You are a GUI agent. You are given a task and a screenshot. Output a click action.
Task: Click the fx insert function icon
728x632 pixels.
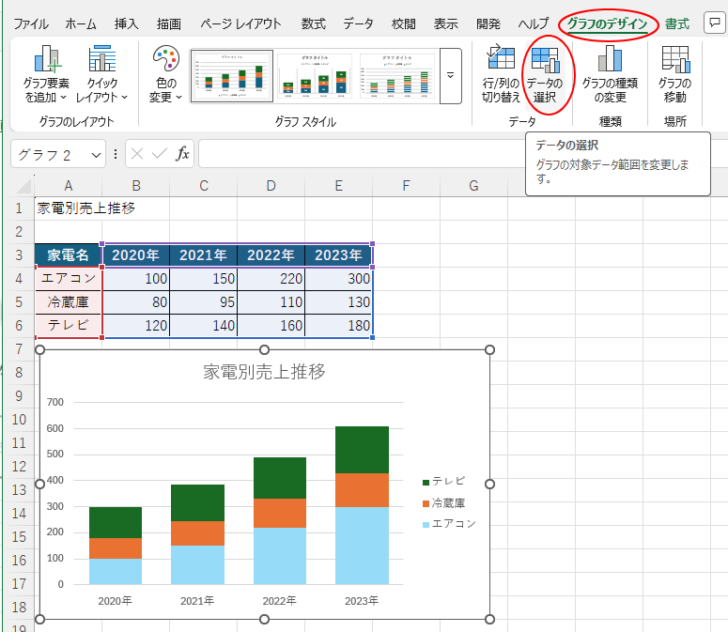[183, 154]
